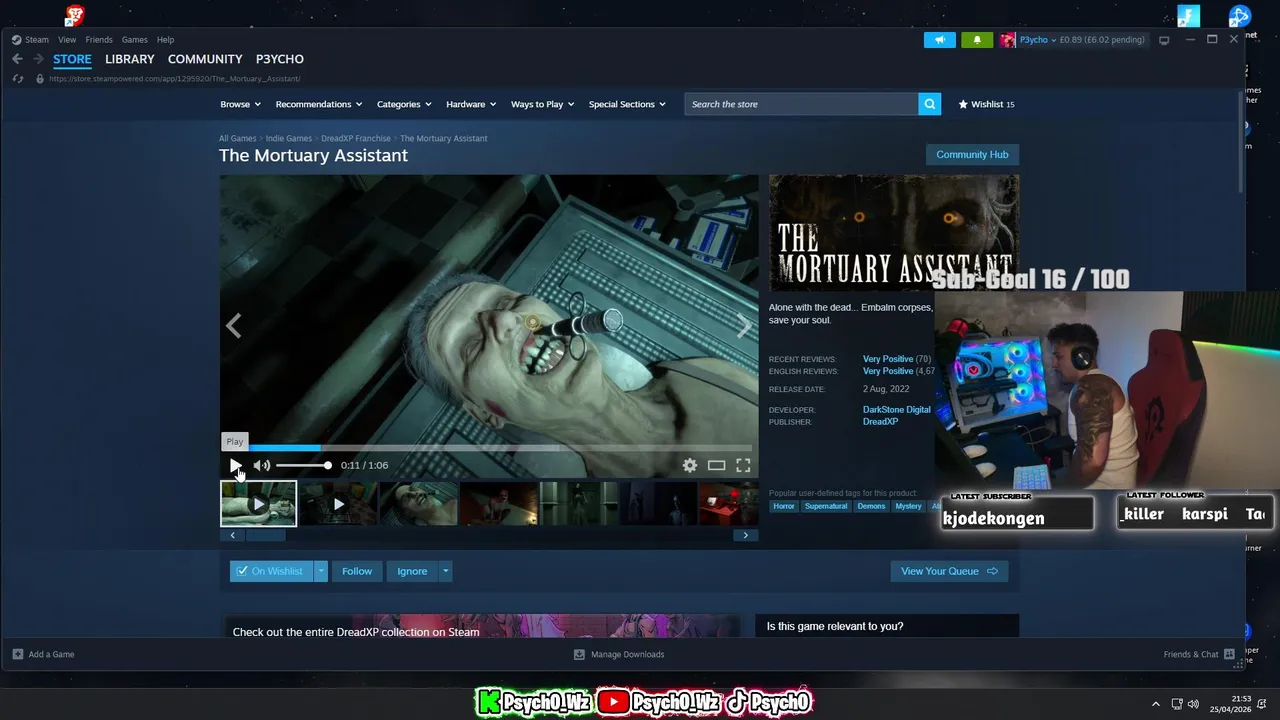Switch to the LIBRARY tab
The width and height of the screenshot is (1280, 720).
130,59
